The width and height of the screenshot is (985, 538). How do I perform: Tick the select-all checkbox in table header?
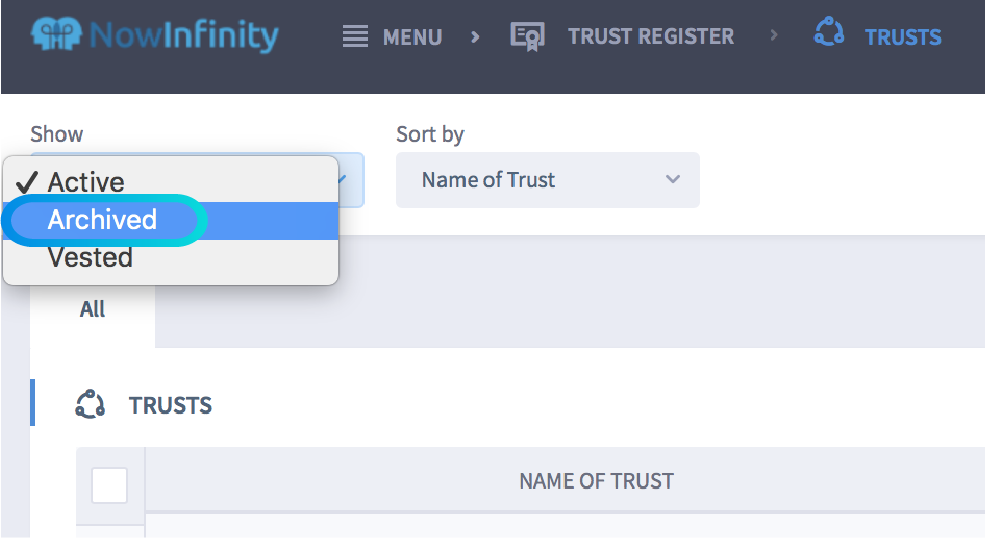click(110, 486)
